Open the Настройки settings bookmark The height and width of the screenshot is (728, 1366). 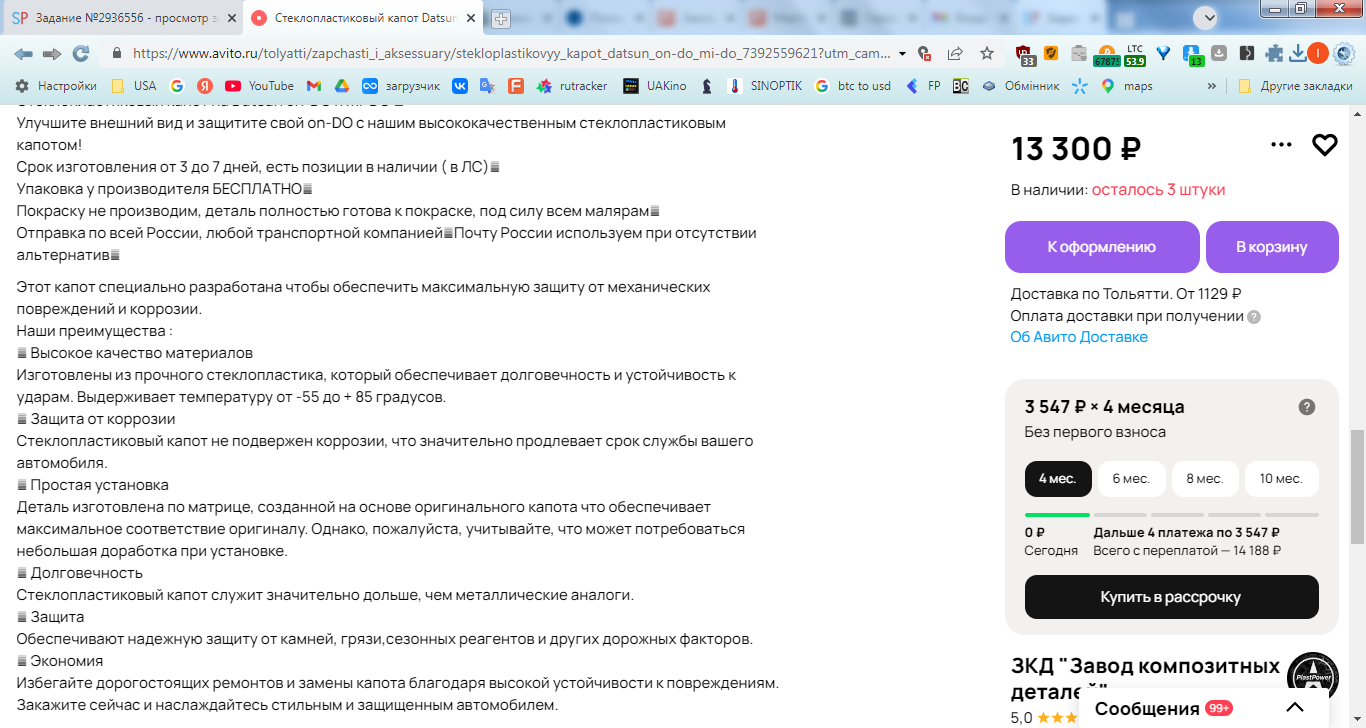(56, 86)
